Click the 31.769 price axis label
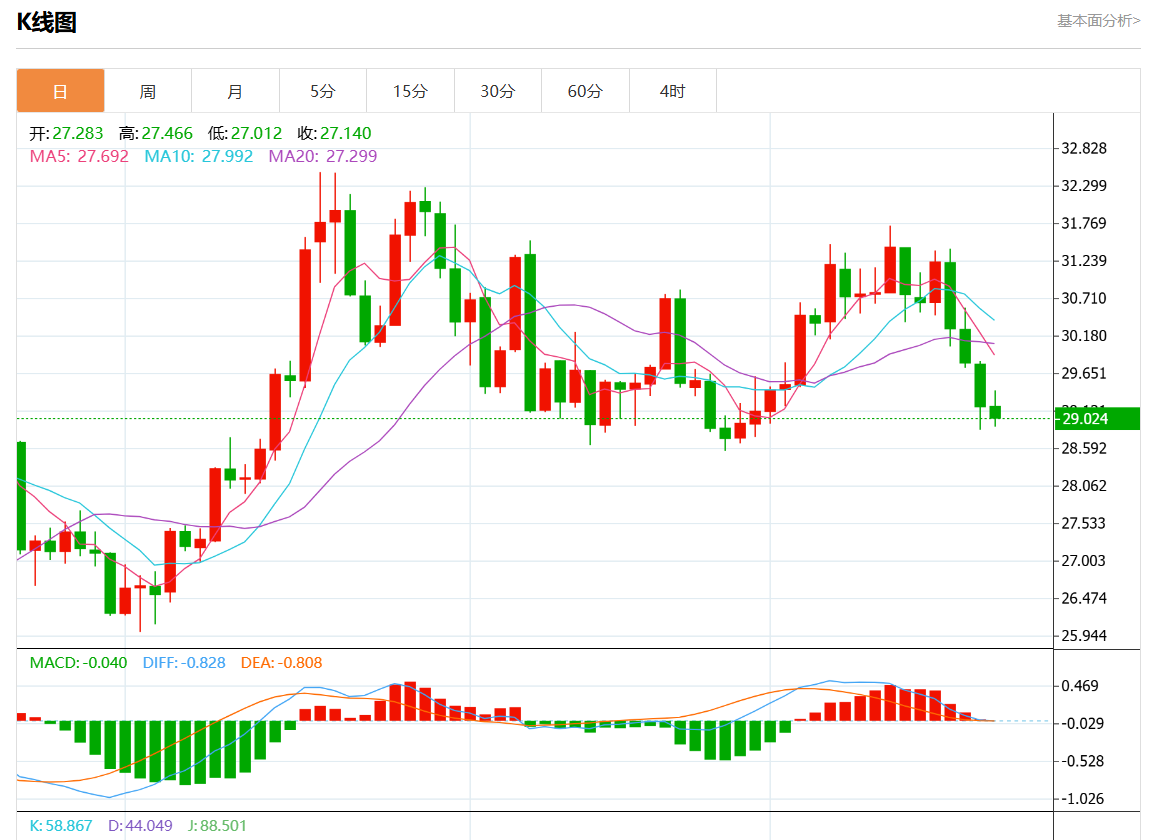Viewport: 1153px width, 840px height. tap(1084, 224)
